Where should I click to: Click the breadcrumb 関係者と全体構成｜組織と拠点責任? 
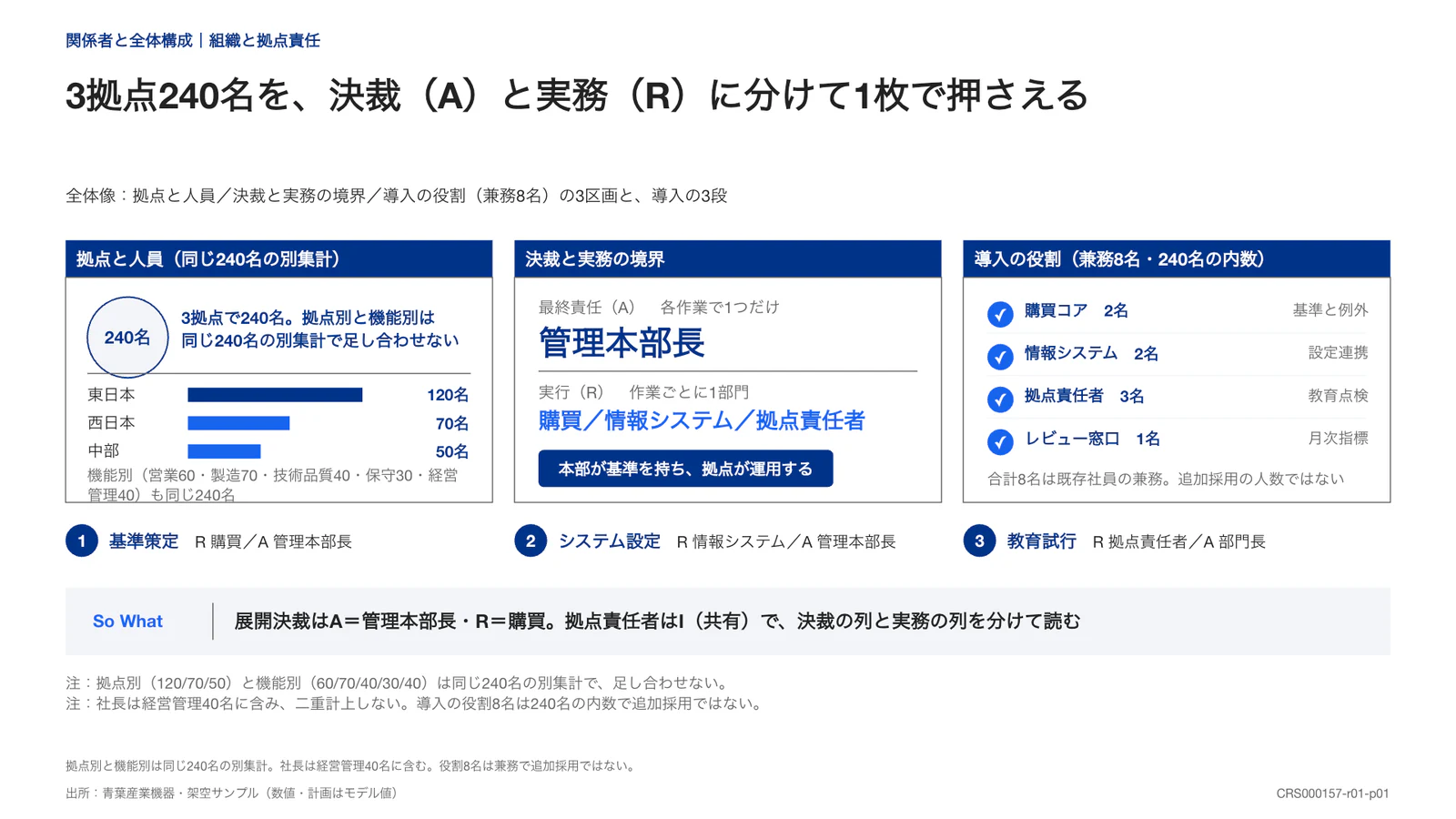[x=193, y=41]
